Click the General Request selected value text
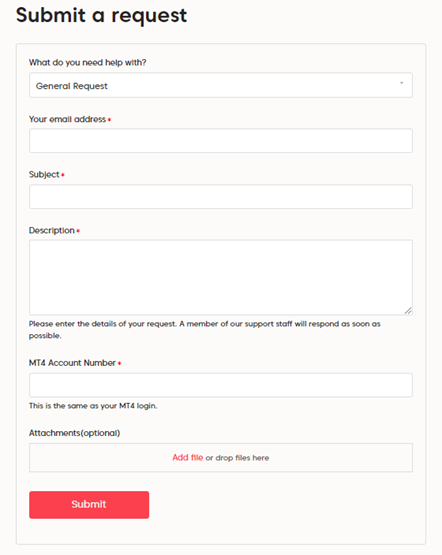Viewport: 442px width, 555px height. point(72,86)
